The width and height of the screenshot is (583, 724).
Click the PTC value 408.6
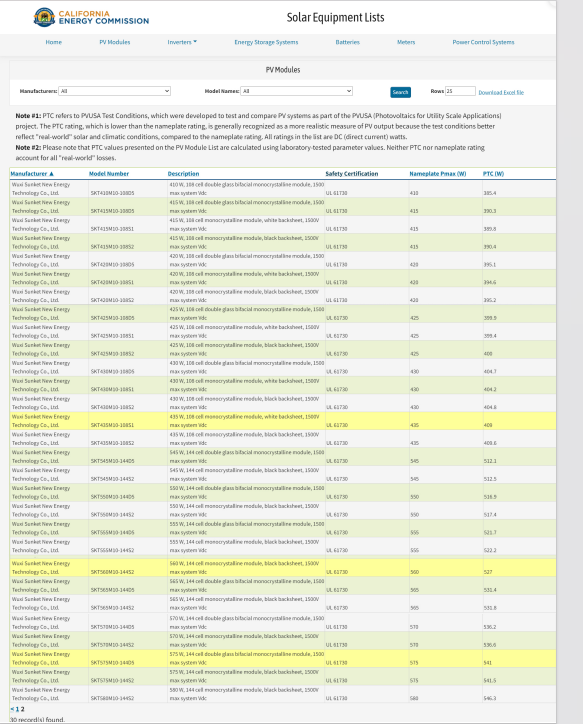(490, 443)
